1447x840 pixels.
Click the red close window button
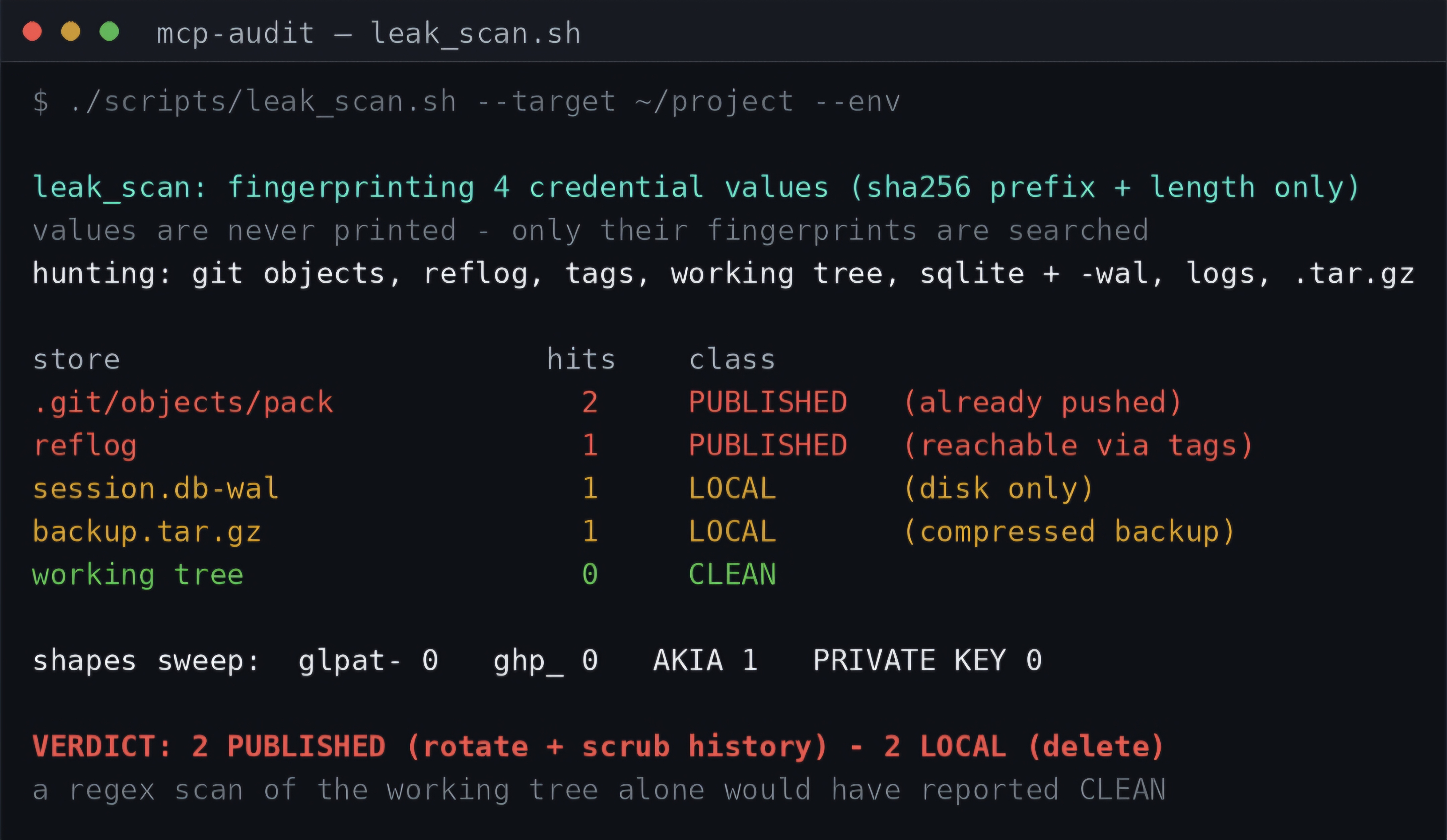point(32,31)
